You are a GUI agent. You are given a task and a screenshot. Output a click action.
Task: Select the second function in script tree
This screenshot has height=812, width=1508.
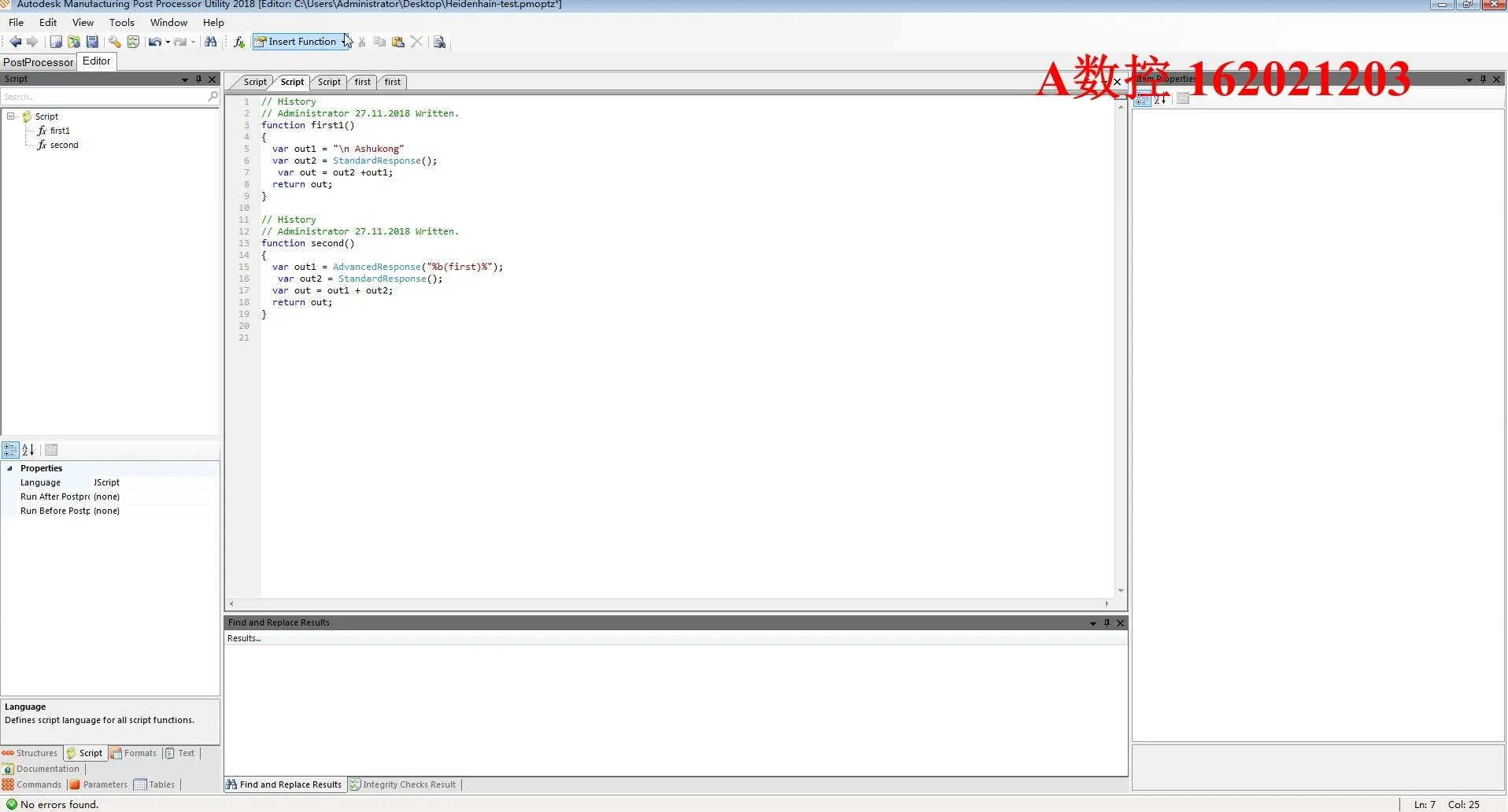[x=64, y=145]
